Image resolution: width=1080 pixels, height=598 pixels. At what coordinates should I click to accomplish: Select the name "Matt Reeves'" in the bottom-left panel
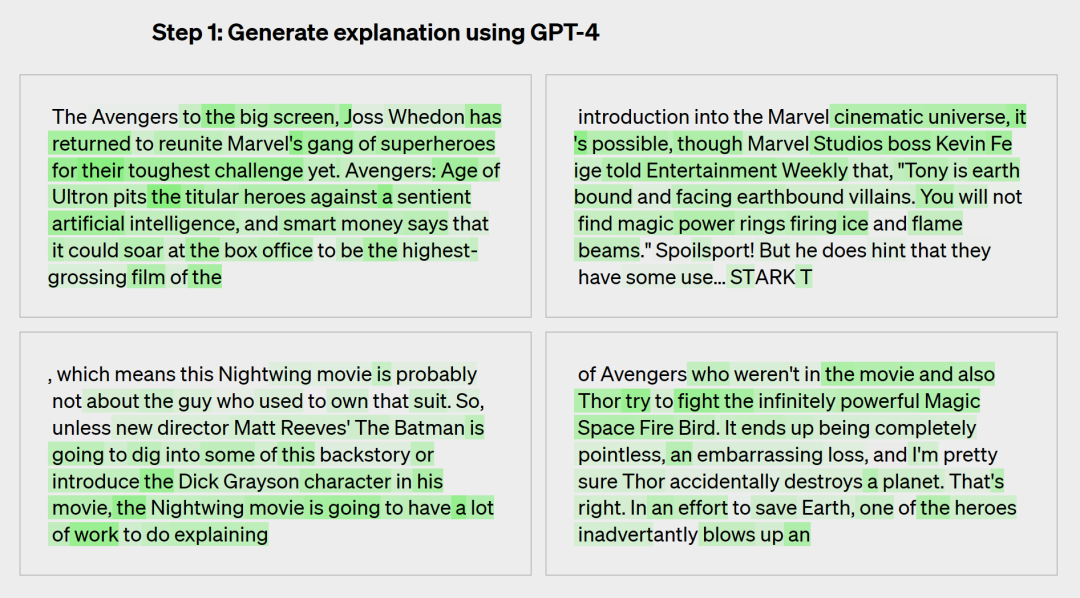point(286,428)
